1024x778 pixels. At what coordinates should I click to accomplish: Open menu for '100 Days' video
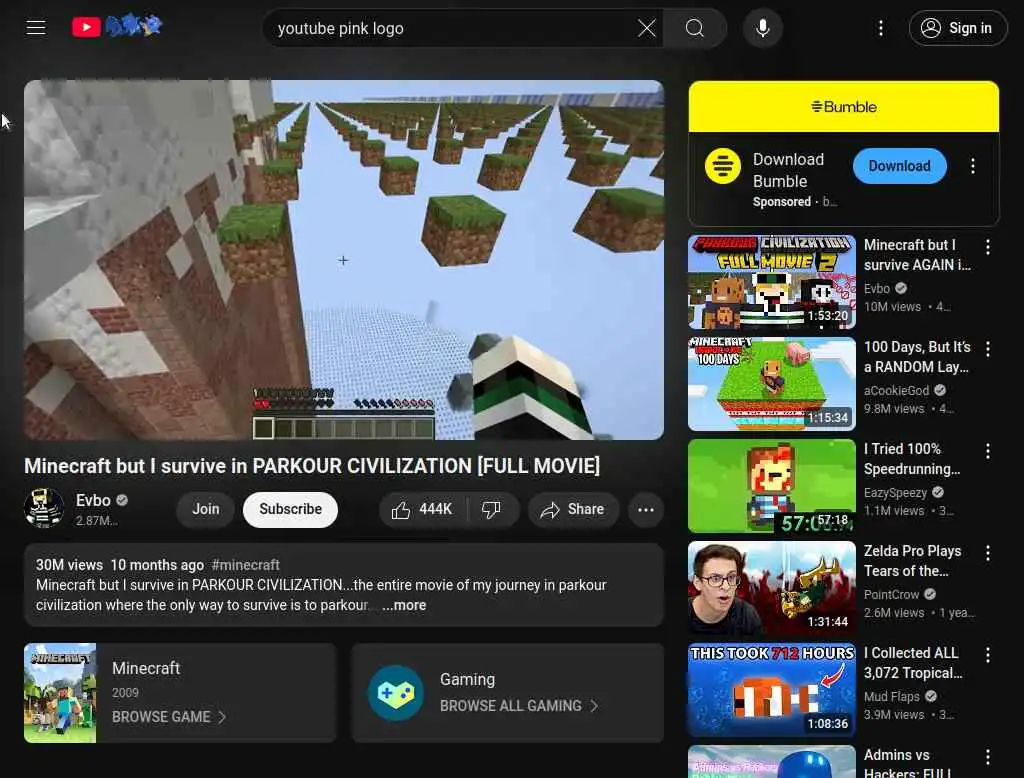click(x=987, y=349)
